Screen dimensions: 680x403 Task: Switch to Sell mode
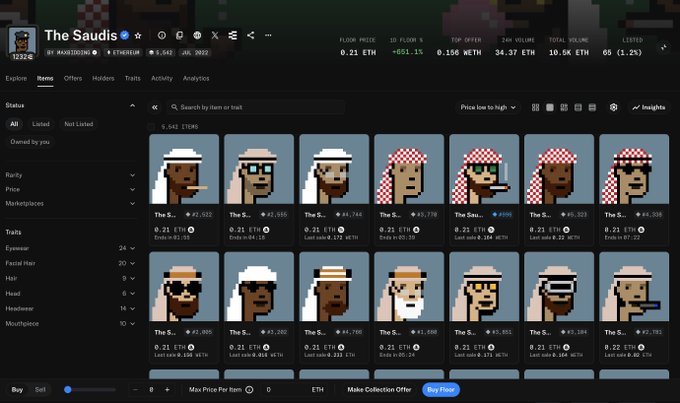tap(40, 390)
